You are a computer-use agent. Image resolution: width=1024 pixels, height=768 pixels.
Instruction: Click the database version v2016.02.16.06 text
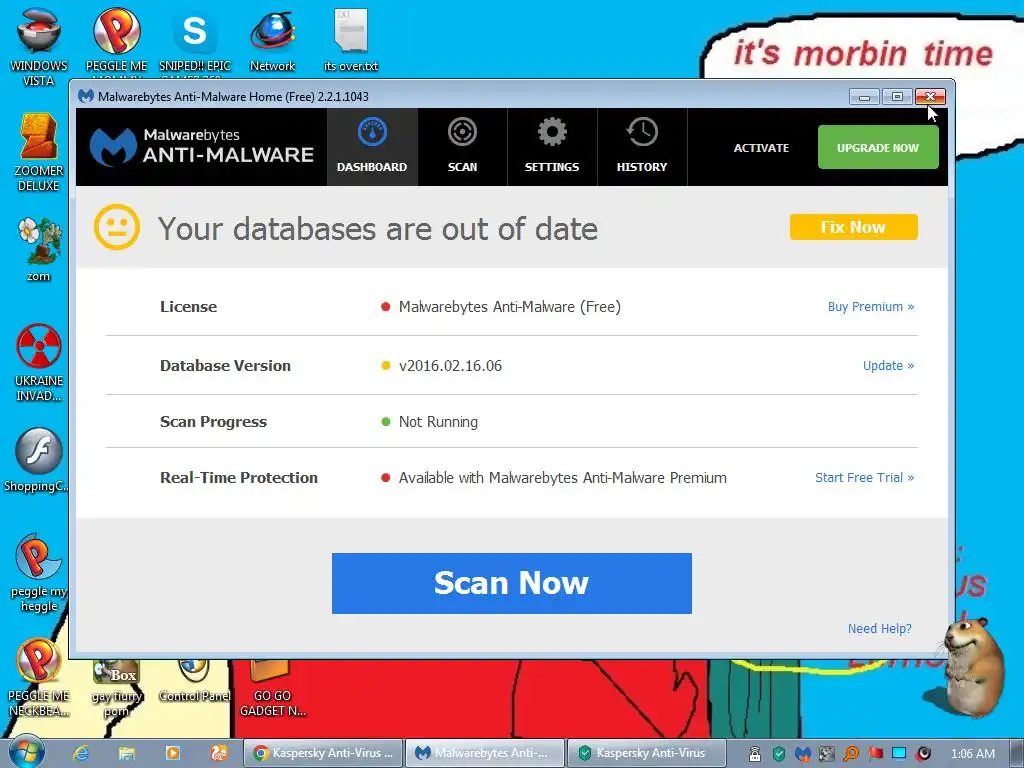pyautogui.click(x=450, y=366)
